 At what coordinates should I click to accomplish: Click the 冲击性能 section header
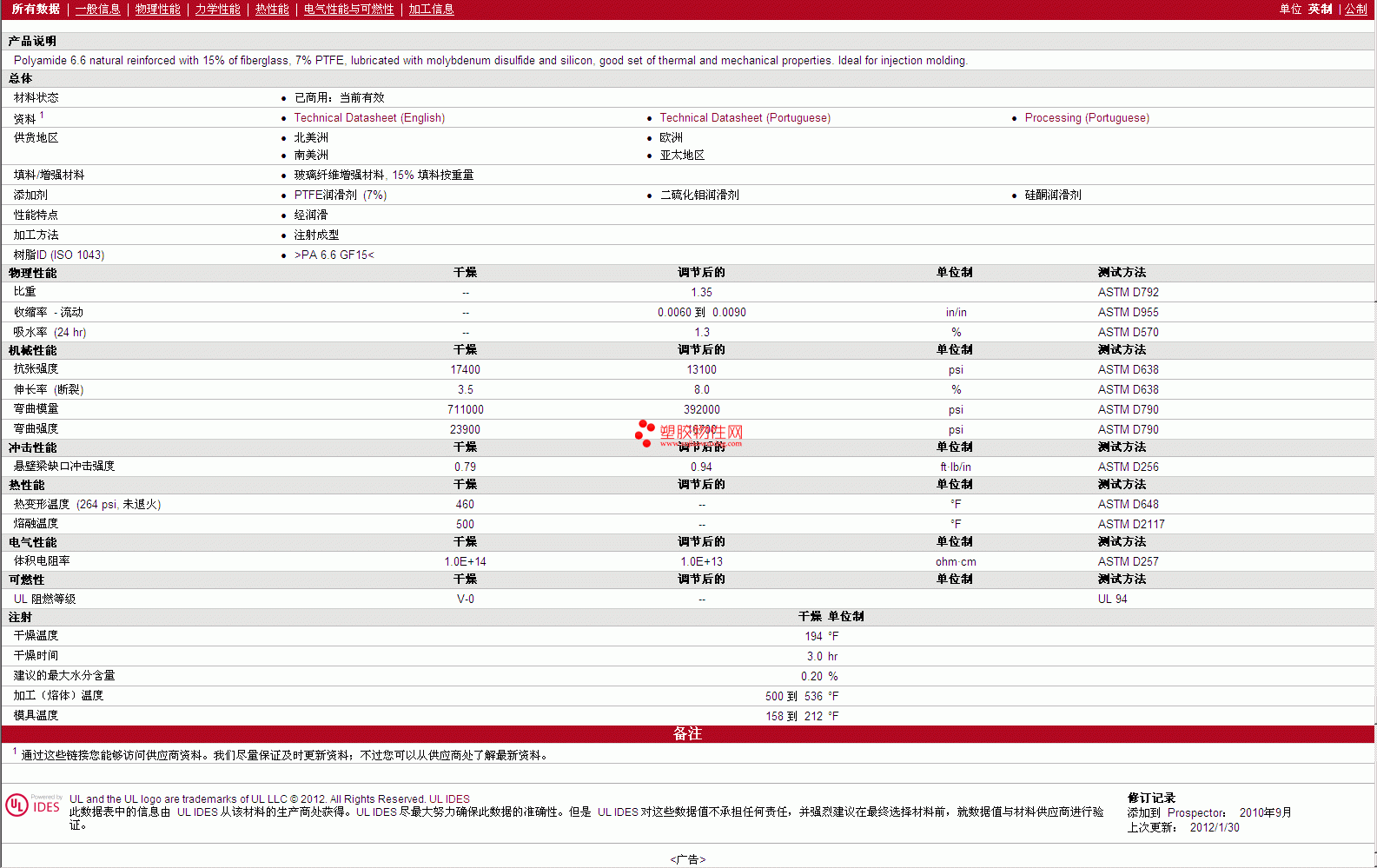point(32,447)
